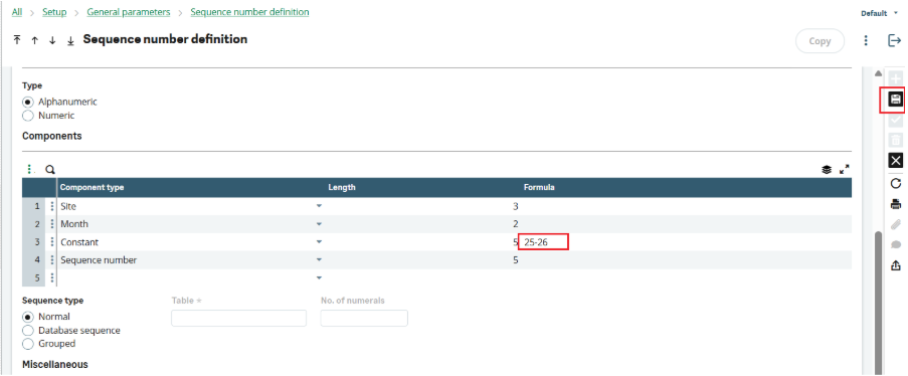Viewport: 908px width, 376px height.
Task: Click the Copy button
Action: pos(819,41)
